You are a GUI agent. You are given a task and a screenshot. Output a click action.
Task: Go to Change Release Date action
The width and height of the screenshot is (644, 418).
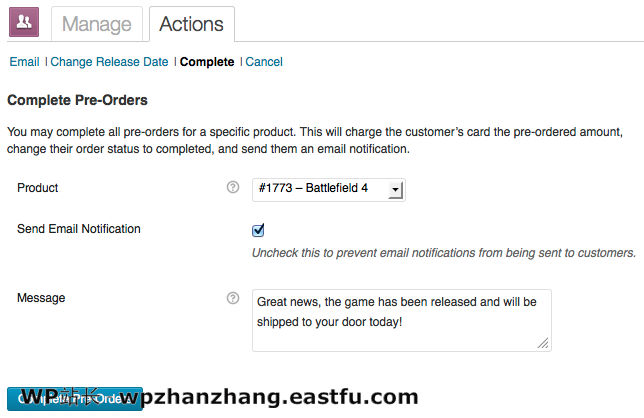110,62
